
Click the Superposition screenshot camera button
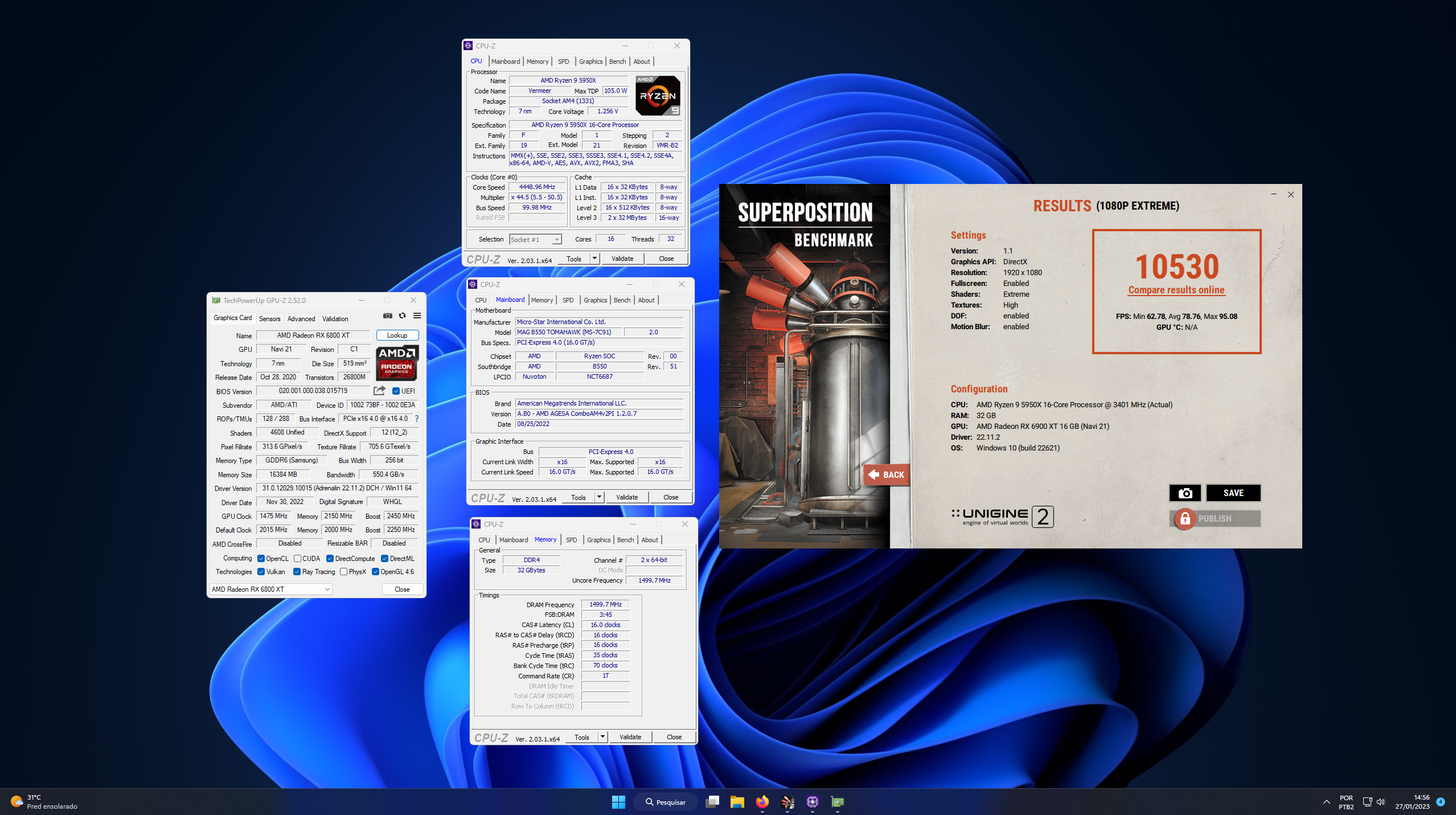pos(1185,493)
